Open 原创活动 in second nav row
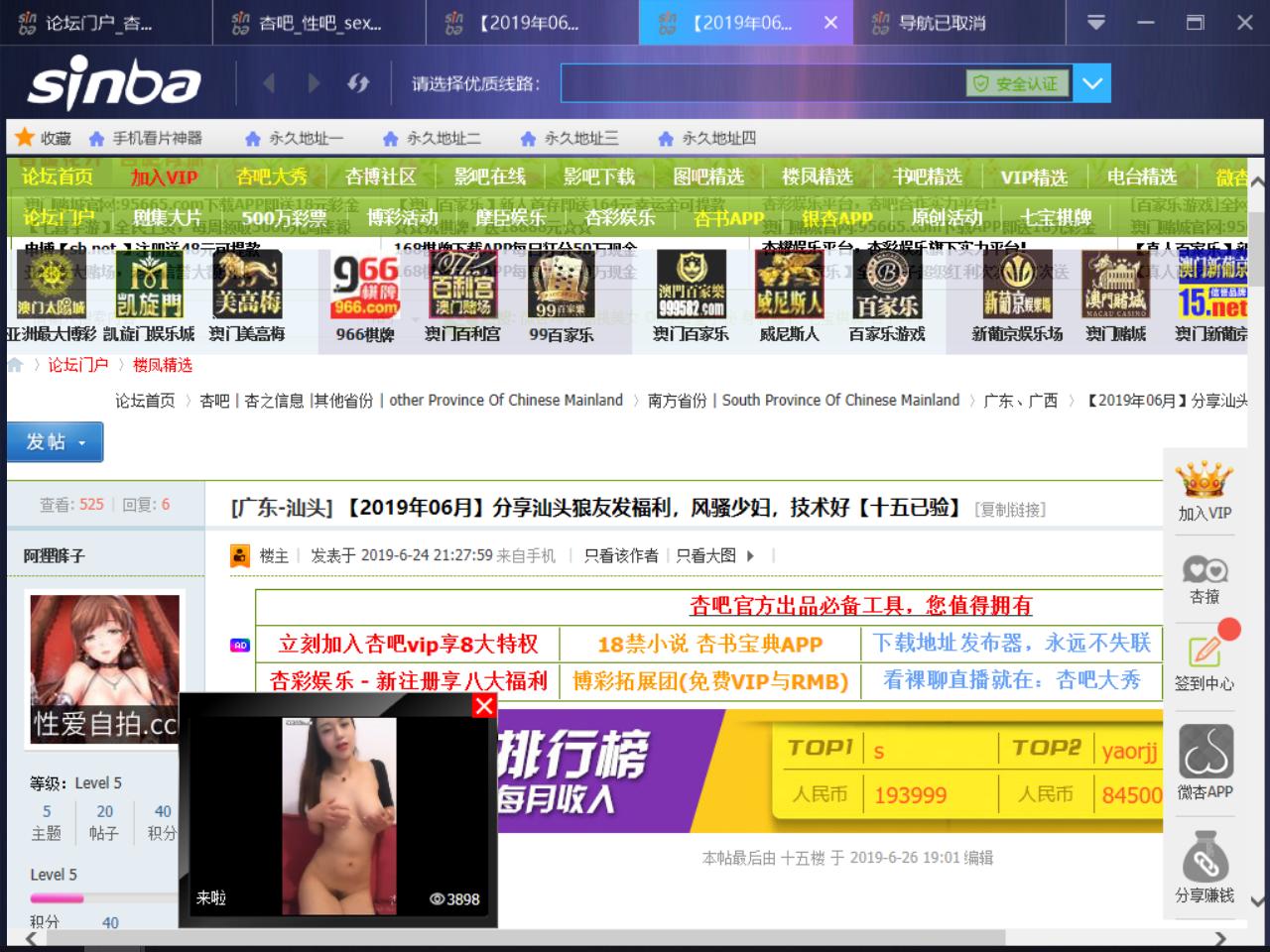The height and width of the screenshot is (952, 1270). click(x=947, y=217)
